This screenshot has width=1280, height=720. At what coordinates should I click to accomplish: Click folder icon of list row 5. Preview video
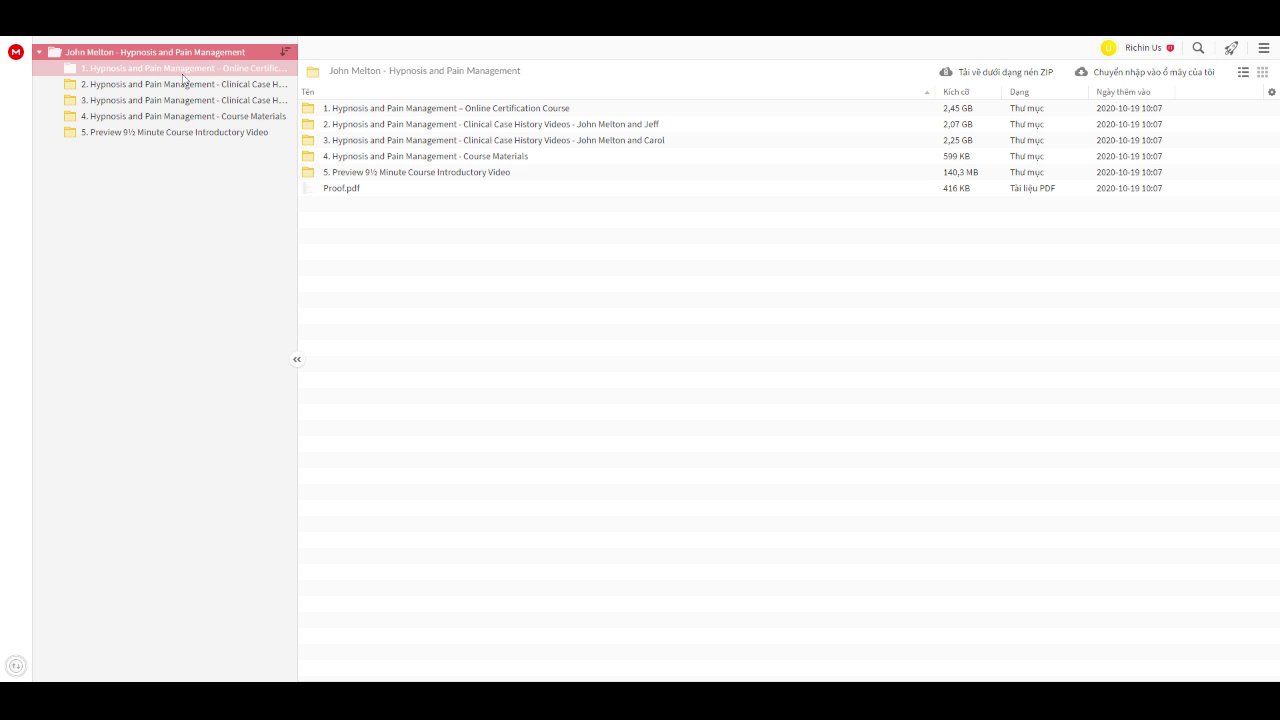[x=308, y=172]
